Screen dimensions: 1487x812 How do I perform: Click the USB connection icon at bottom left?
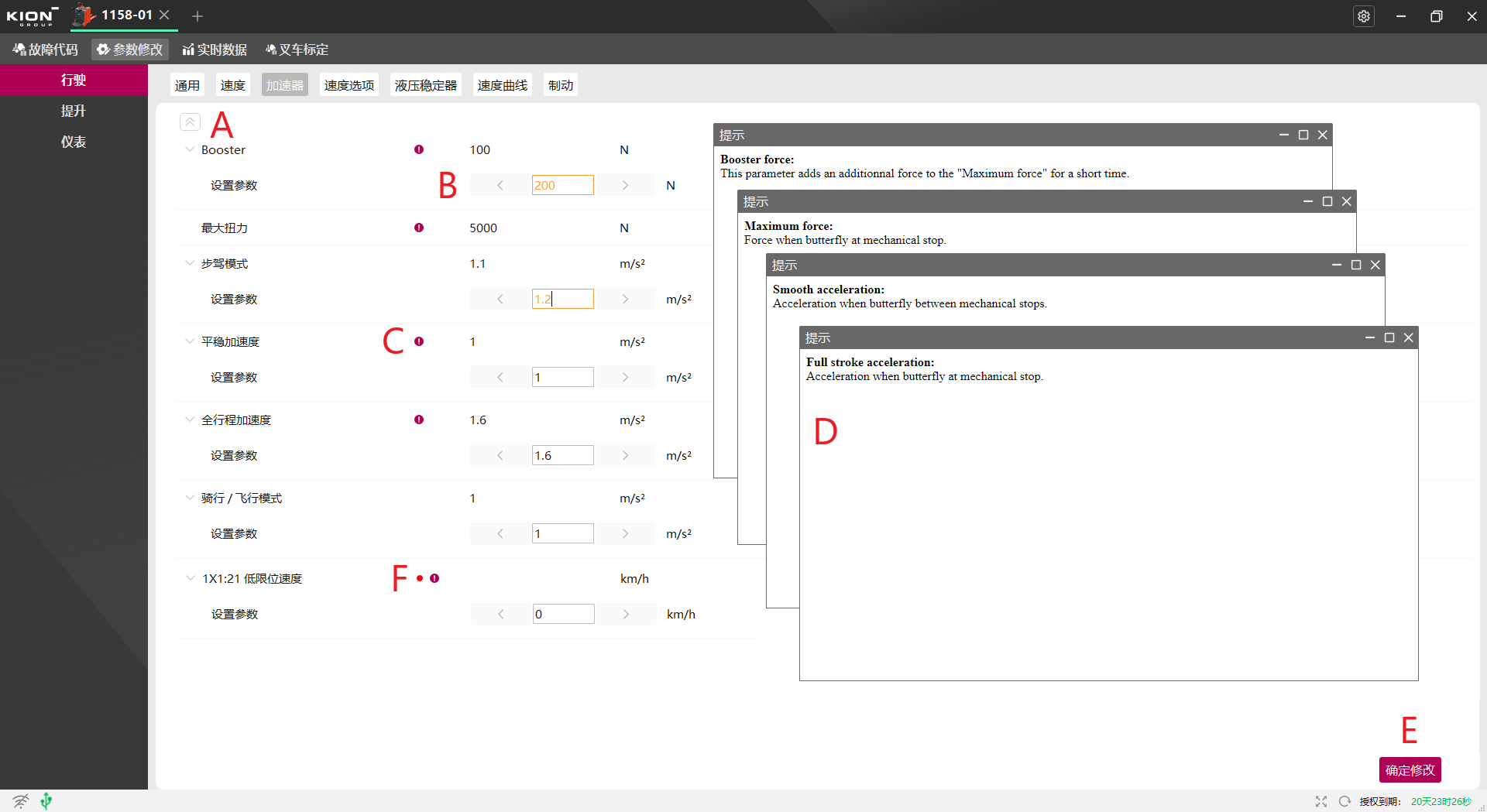click(46, 800)
